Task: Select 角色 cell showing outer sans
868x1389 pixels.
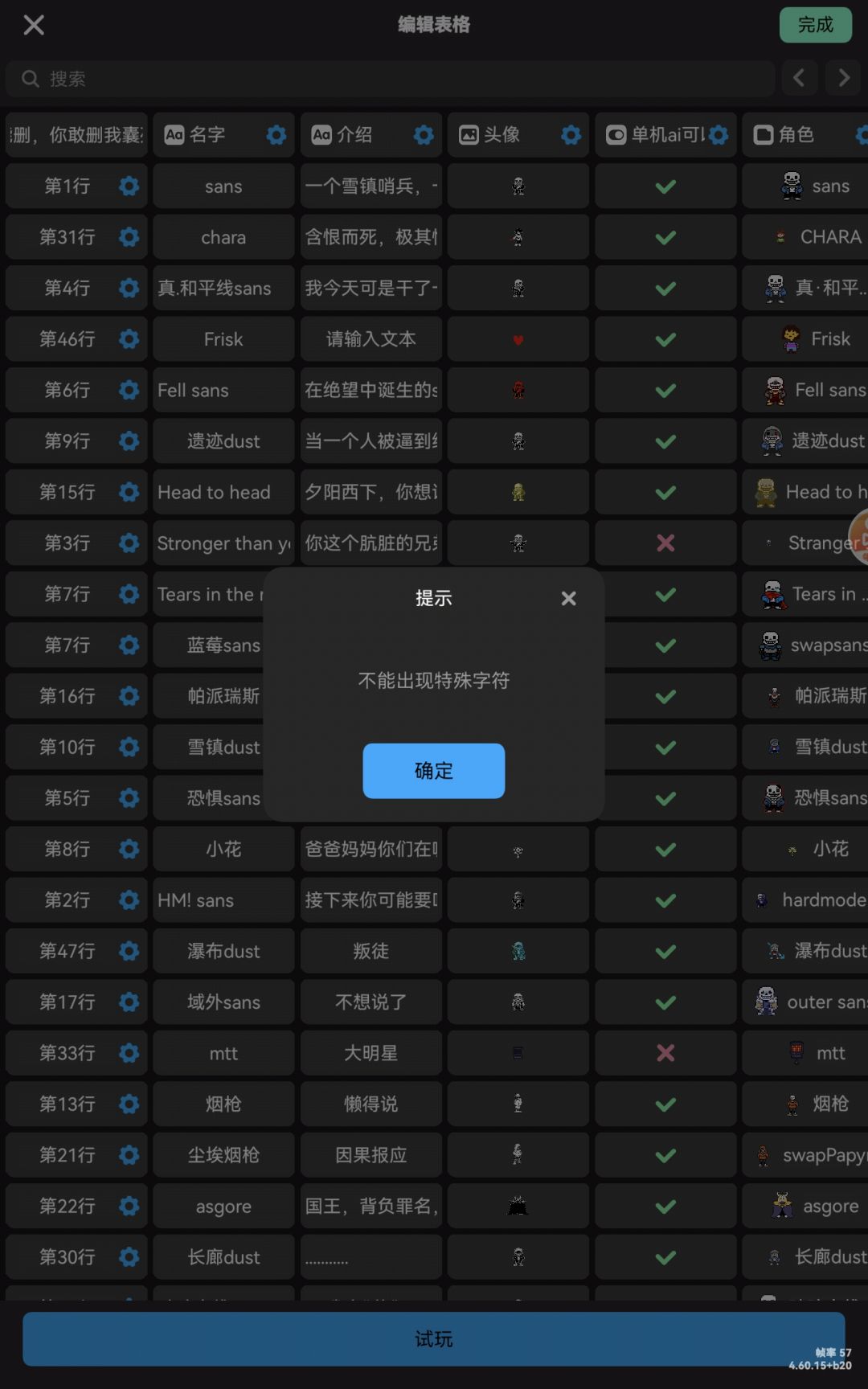Action: pos(805,1002)
